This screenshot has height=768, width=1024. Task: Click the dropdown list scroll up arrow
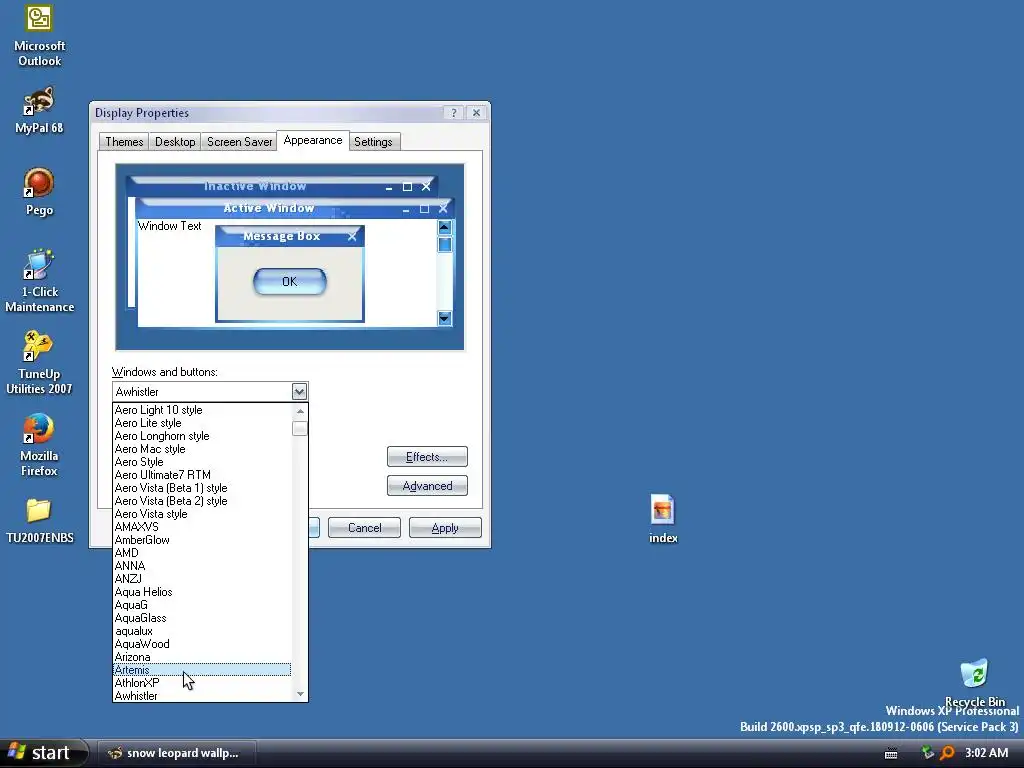pos(300,411)
